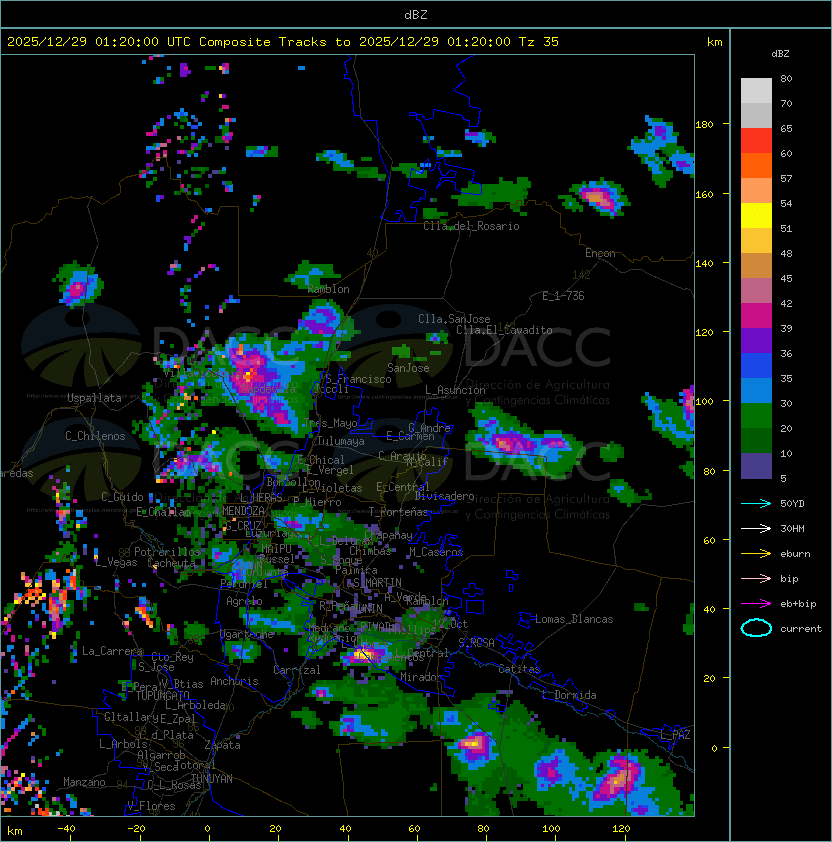832x842 pixels.
Task: Click the SanJose place label
Action: tap(408, 368)
